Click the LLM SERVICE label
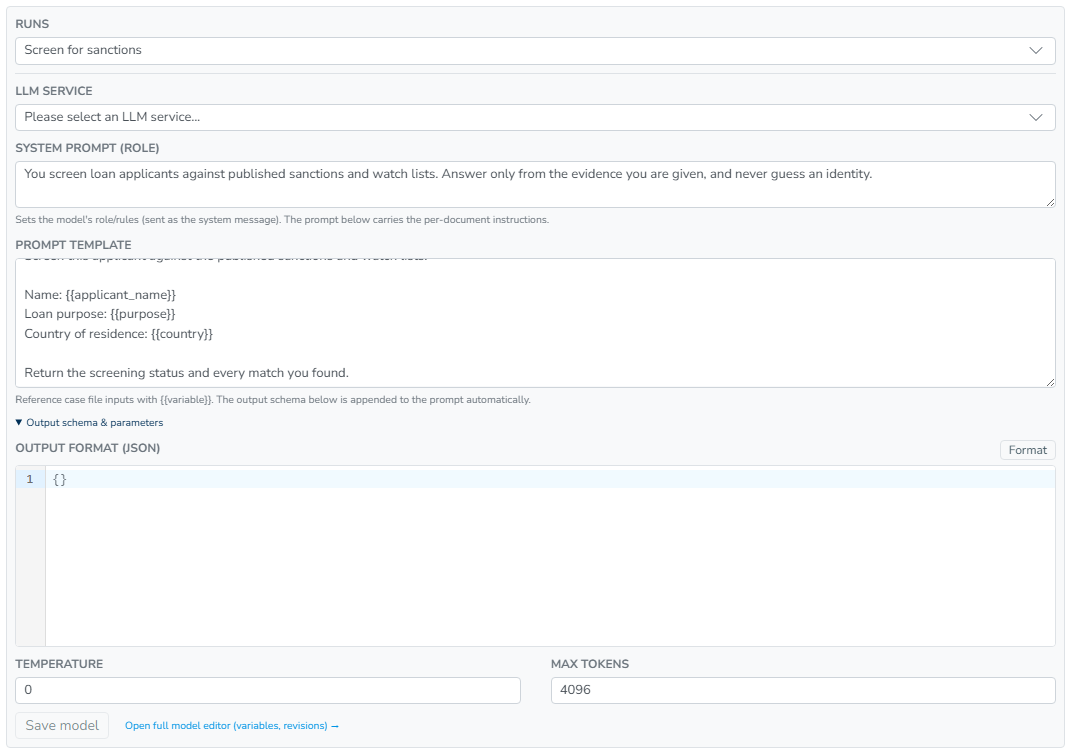The width and height of the screenshot is (1070, 754). click(54, 91)
